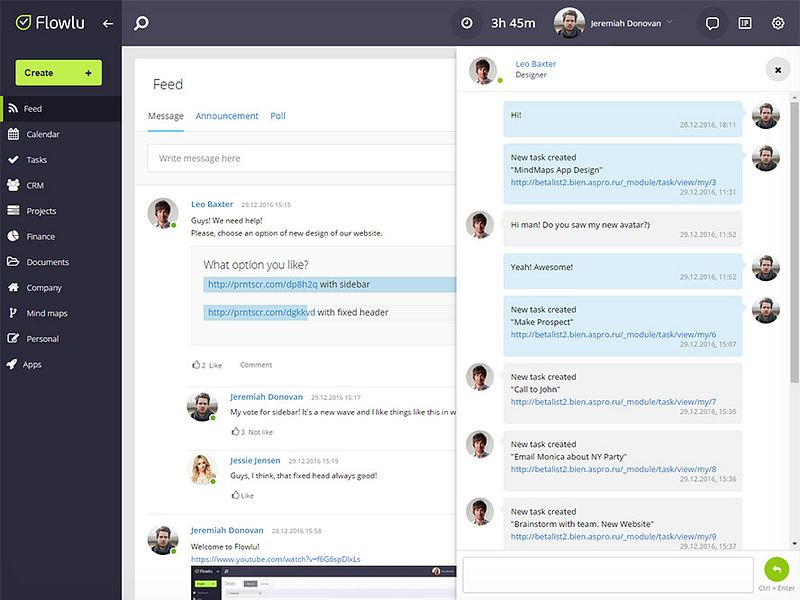The width and height of the screenshot is (800, 600).
Task: Open the chat messages icon in header
Action: click(712, 23)
